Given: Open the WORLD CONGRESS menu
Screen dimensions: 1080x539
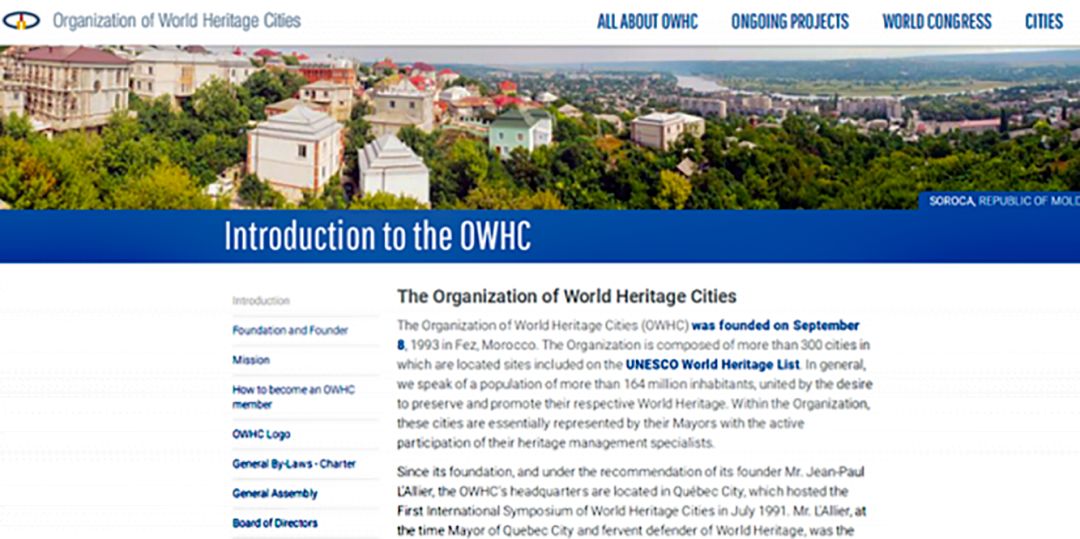Looking at the screenshot, I should click(x=937, y=22).
